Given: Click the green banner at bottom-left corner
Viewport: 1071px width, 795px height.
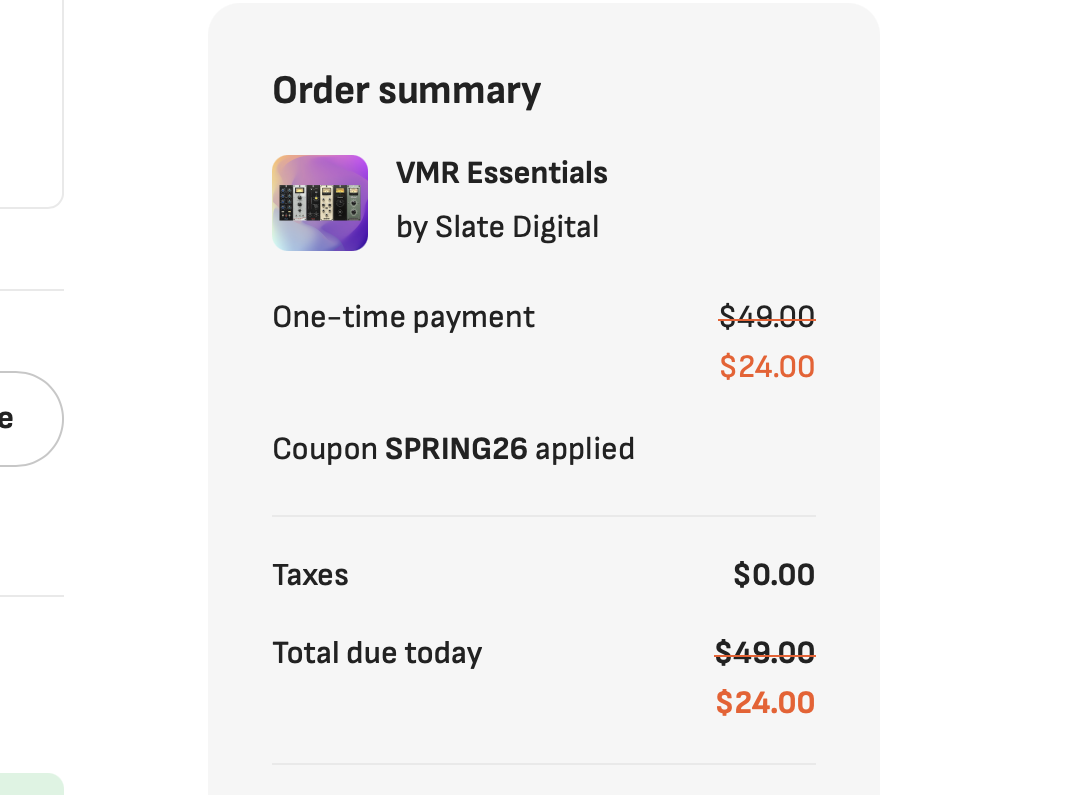Looking at the screenshot, I should pyautogui.click(x=30, y=784).
